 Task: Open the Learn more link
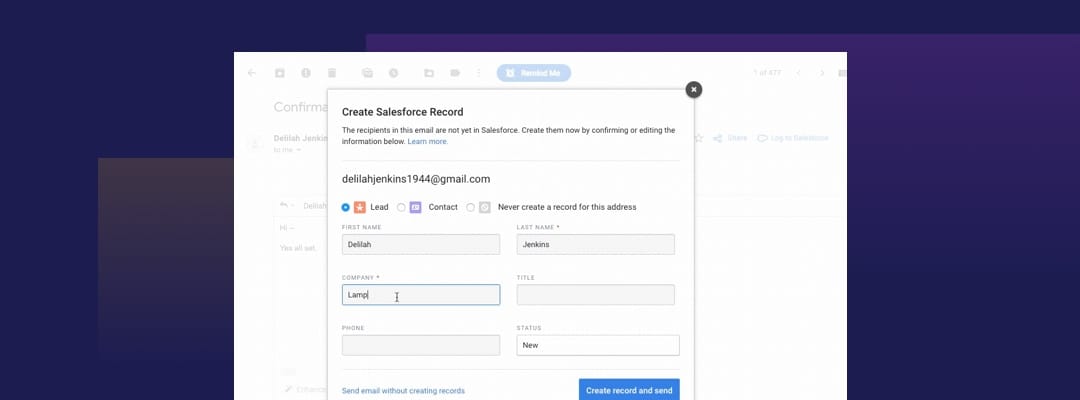click(427, 141)
